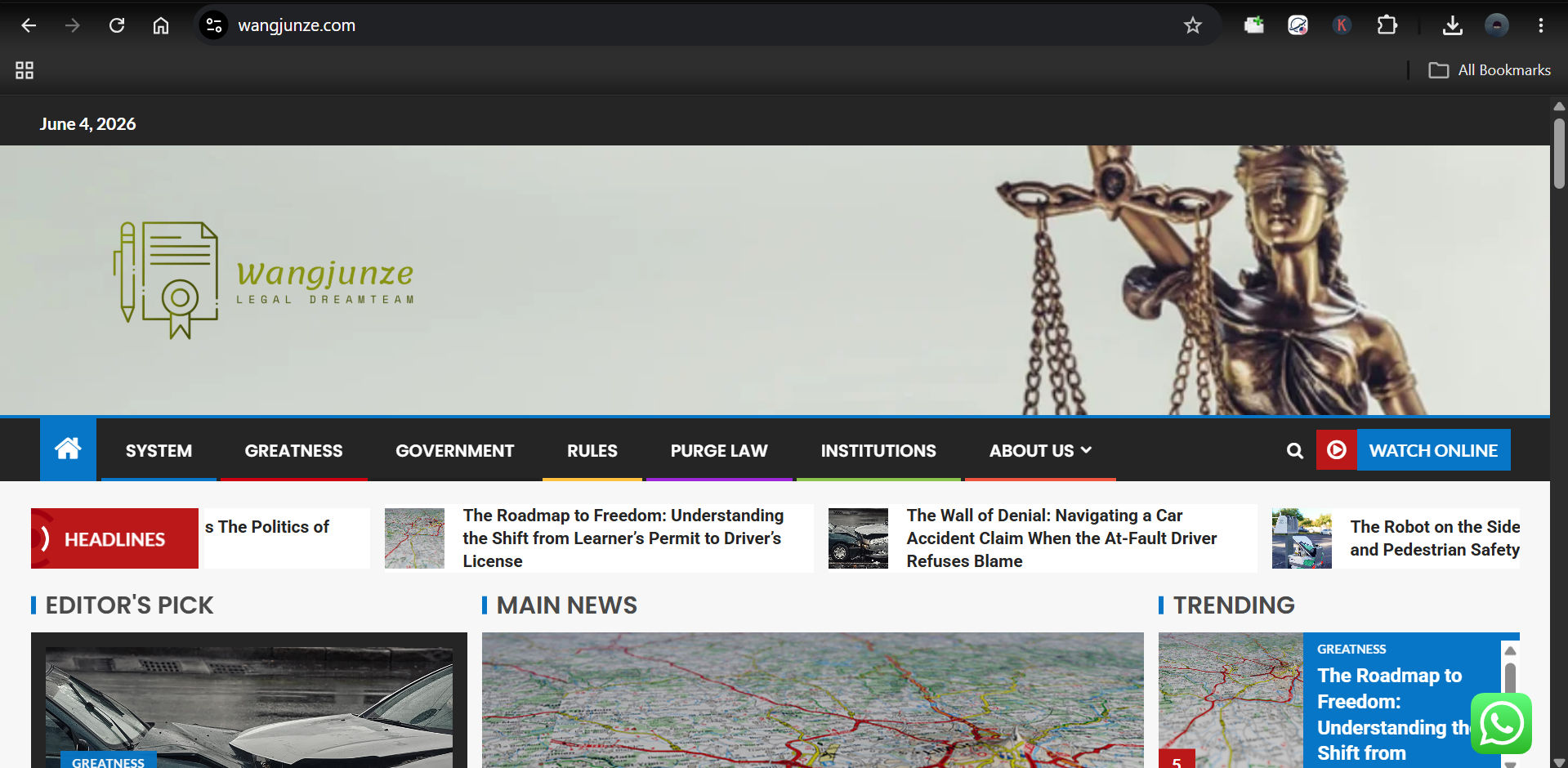The width and height of the screenshot is (1568, 768).
Task: View site information icon in address bar
Action: [x=214, y=25]
